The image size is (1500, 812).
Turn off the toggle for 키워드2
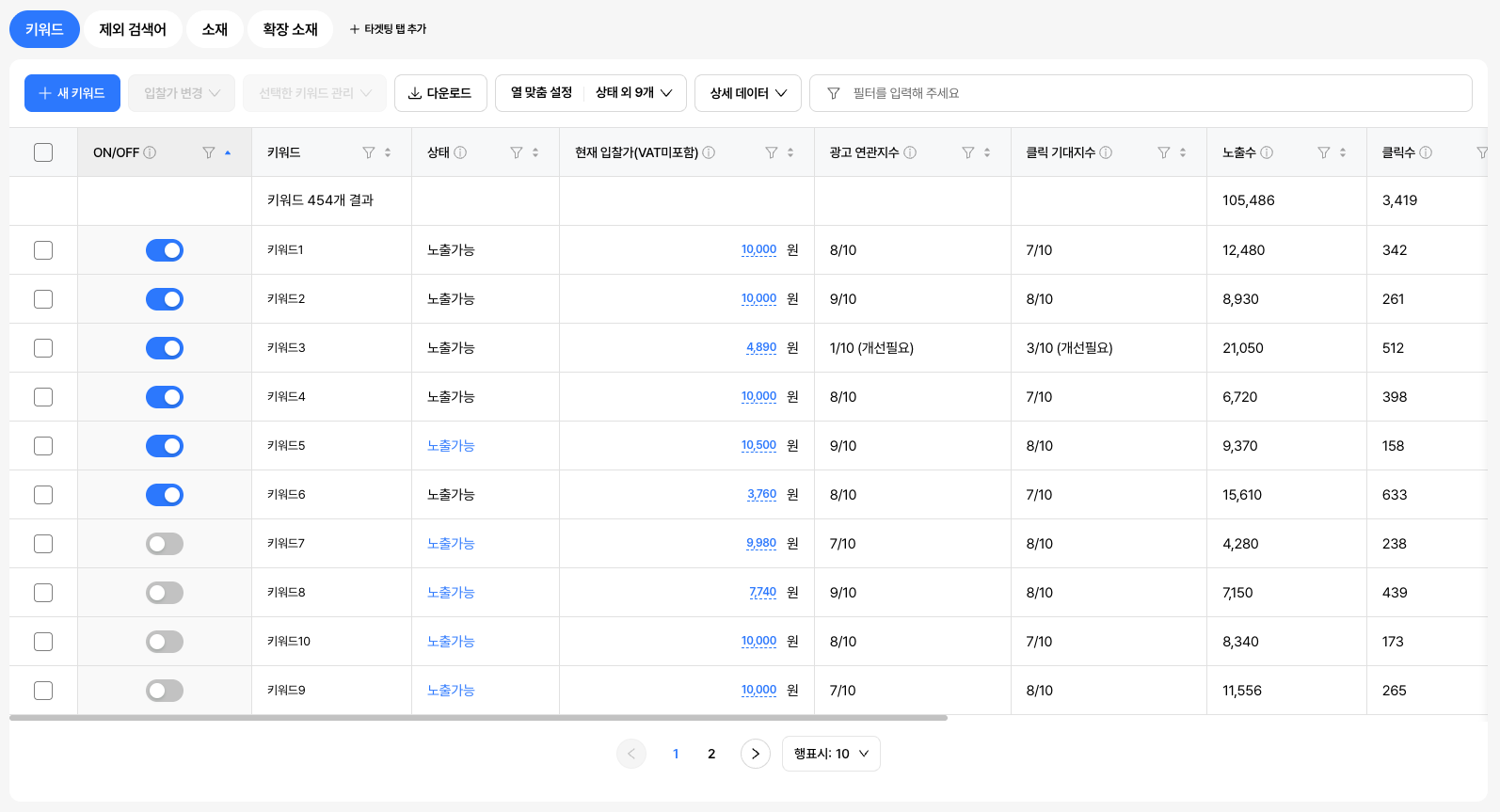165,299
